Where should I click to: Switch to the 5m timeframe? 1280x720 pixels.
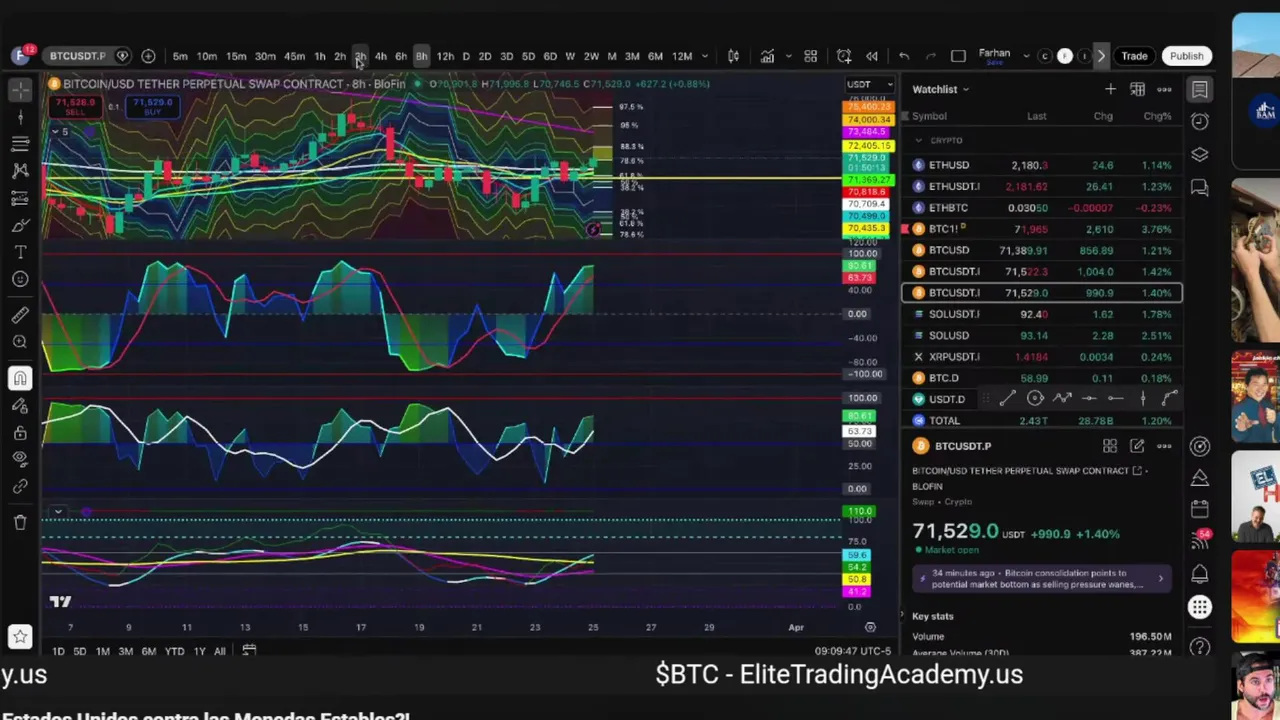(x=180, y=56)
